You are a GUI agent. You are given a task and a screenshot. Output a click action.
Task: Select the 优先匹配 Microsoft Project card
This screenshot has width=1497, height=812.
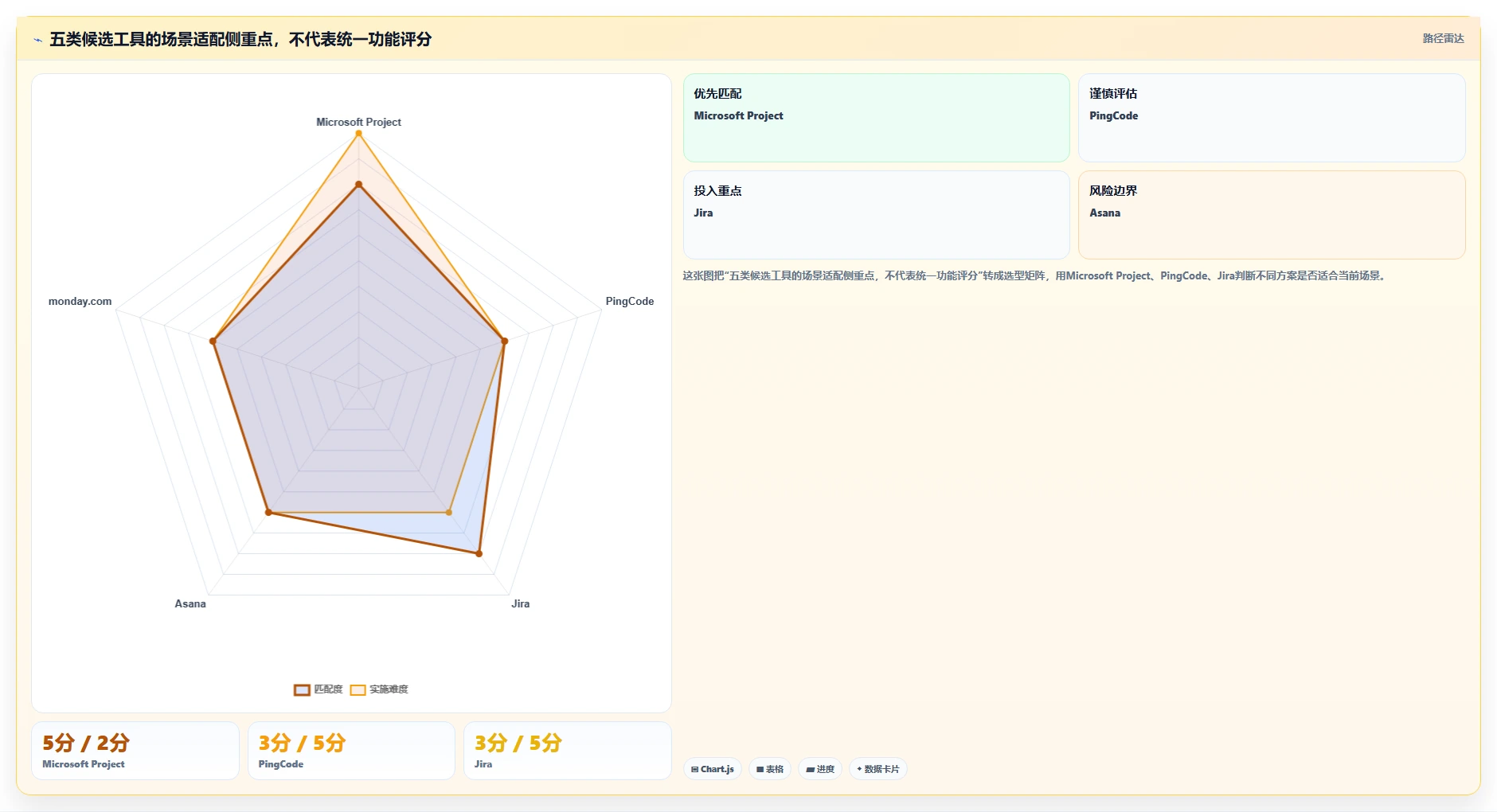pos(876,118)
